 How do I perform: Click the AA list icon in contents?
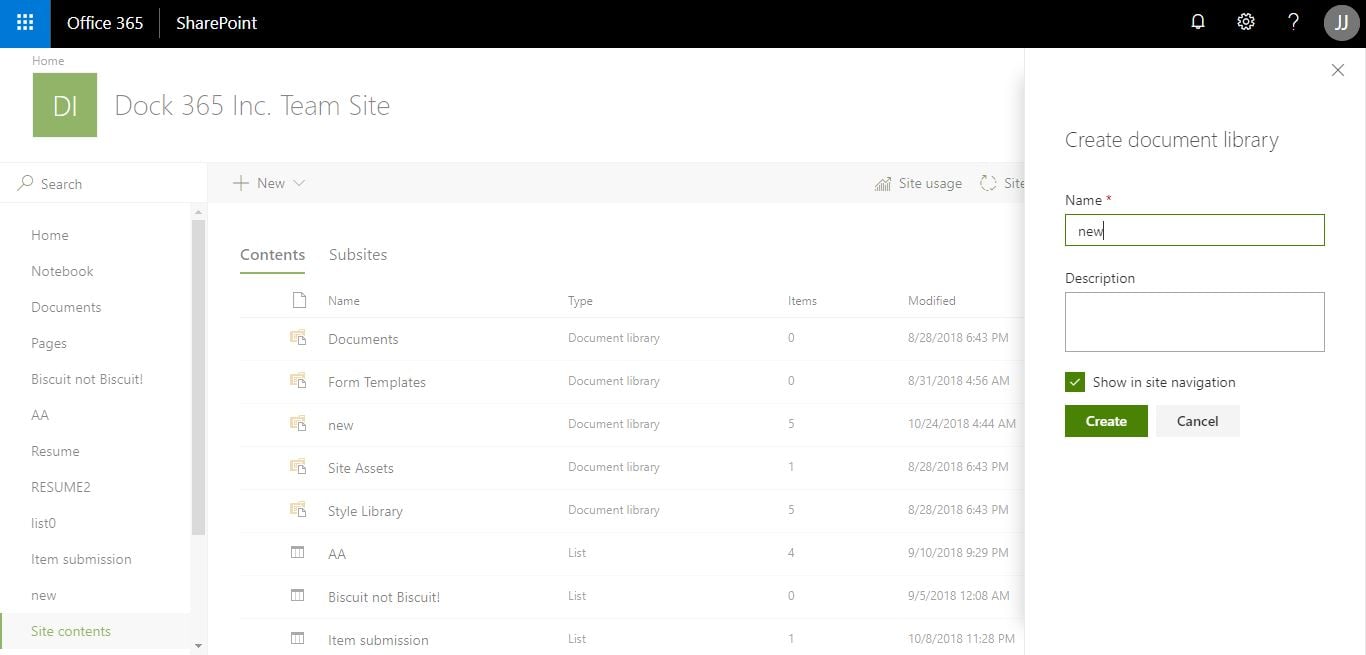297,553
